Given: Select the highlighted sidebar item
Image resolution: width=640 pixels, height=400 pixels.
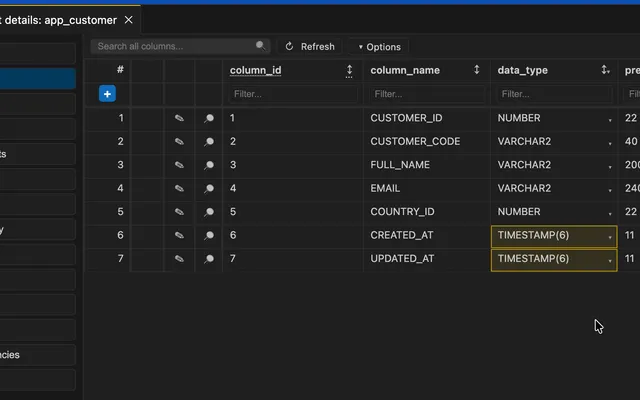Looking at the screenshot, I should pos(38,78).
